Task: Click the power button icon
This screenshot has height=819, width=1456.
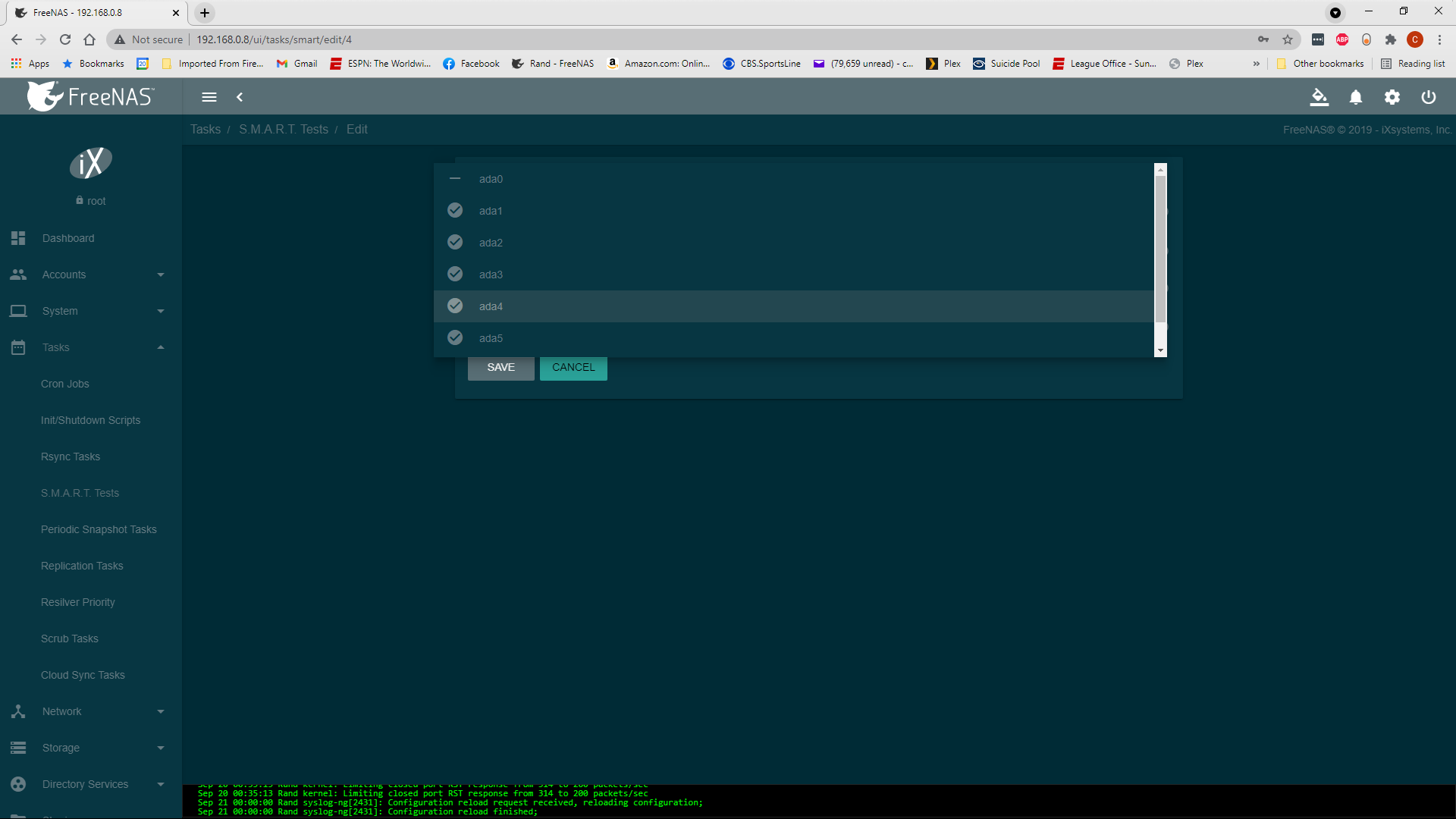Action: [1429, 97]
